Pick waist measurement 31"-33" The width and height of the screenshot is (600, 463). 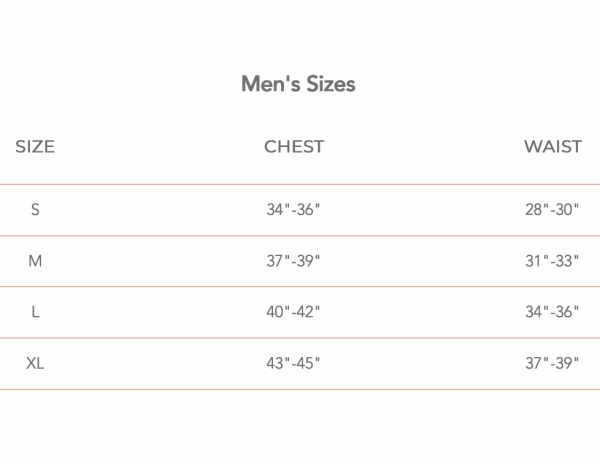click(552, 261)
